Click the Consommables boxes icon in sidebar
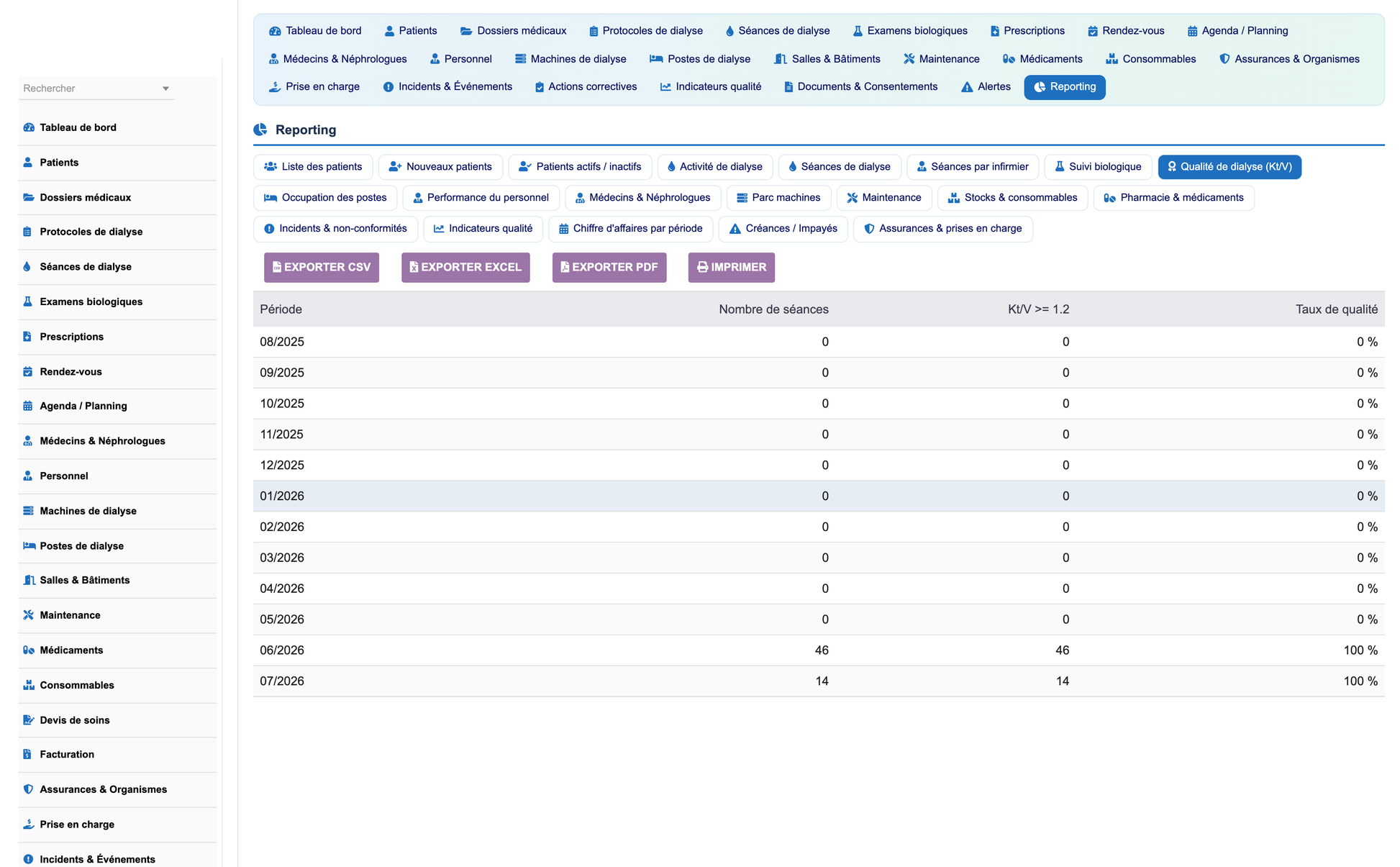The height and width of the screenshot is (867, 1400). tap(29, 685)
